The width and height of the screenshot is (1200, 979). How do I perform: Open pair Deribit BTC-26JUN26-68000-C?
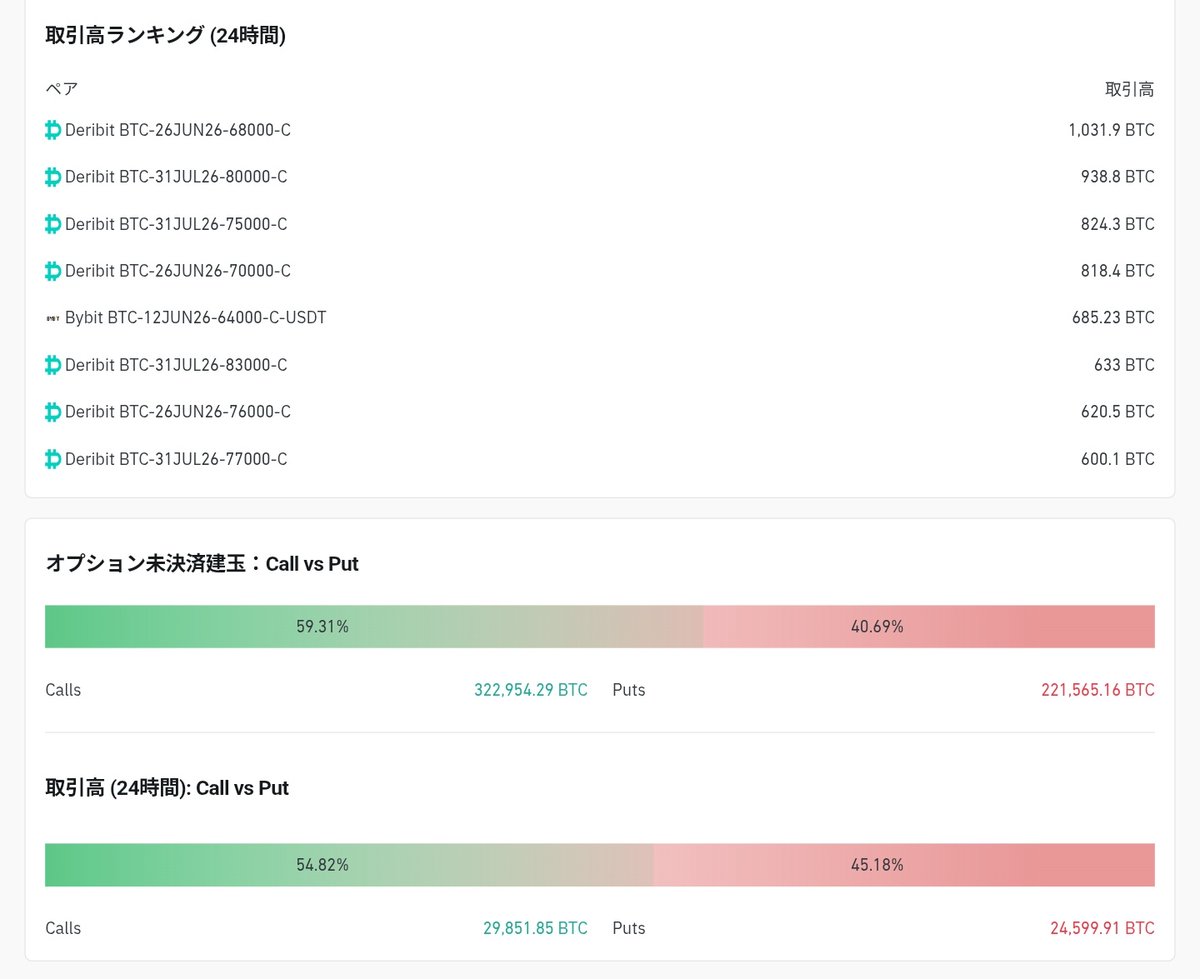click(x=178, y=130)
